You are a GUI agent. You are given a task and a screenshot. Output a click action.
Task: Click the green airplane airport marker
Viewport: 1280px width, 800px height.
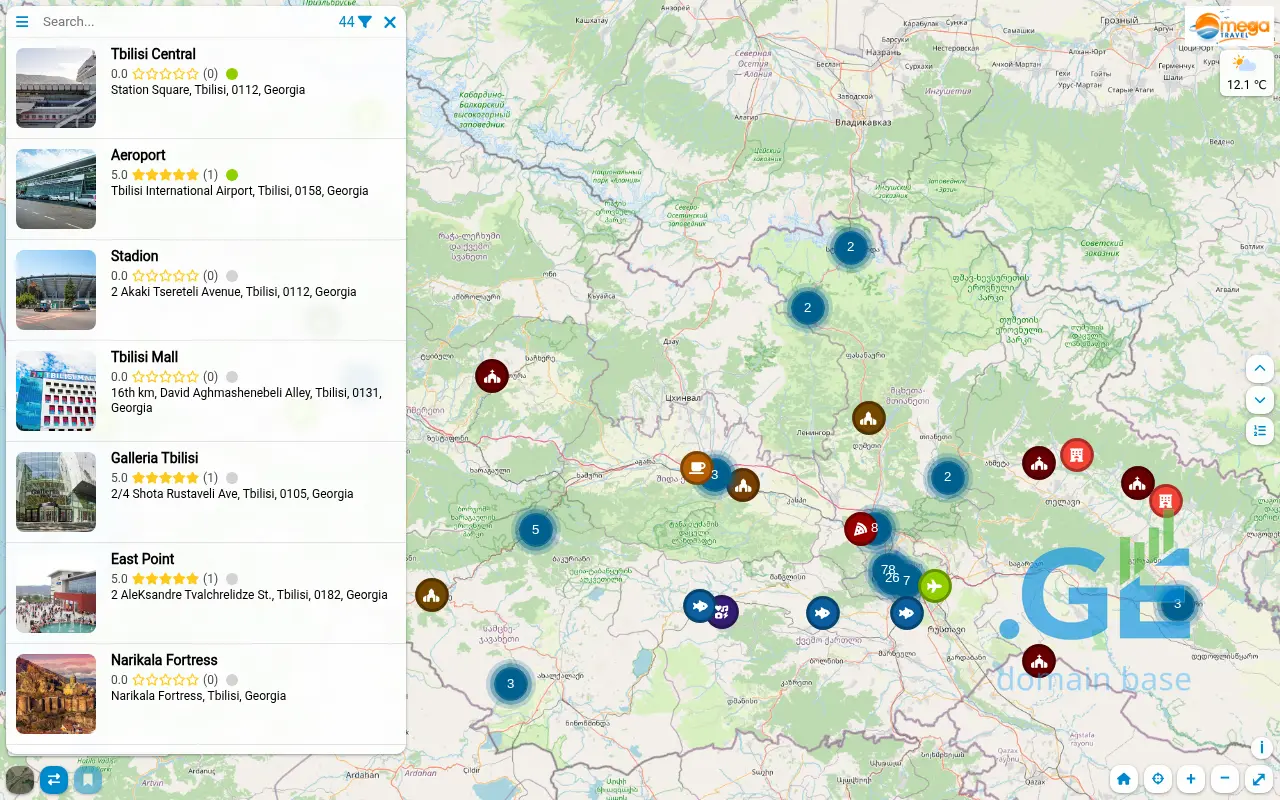935,585
